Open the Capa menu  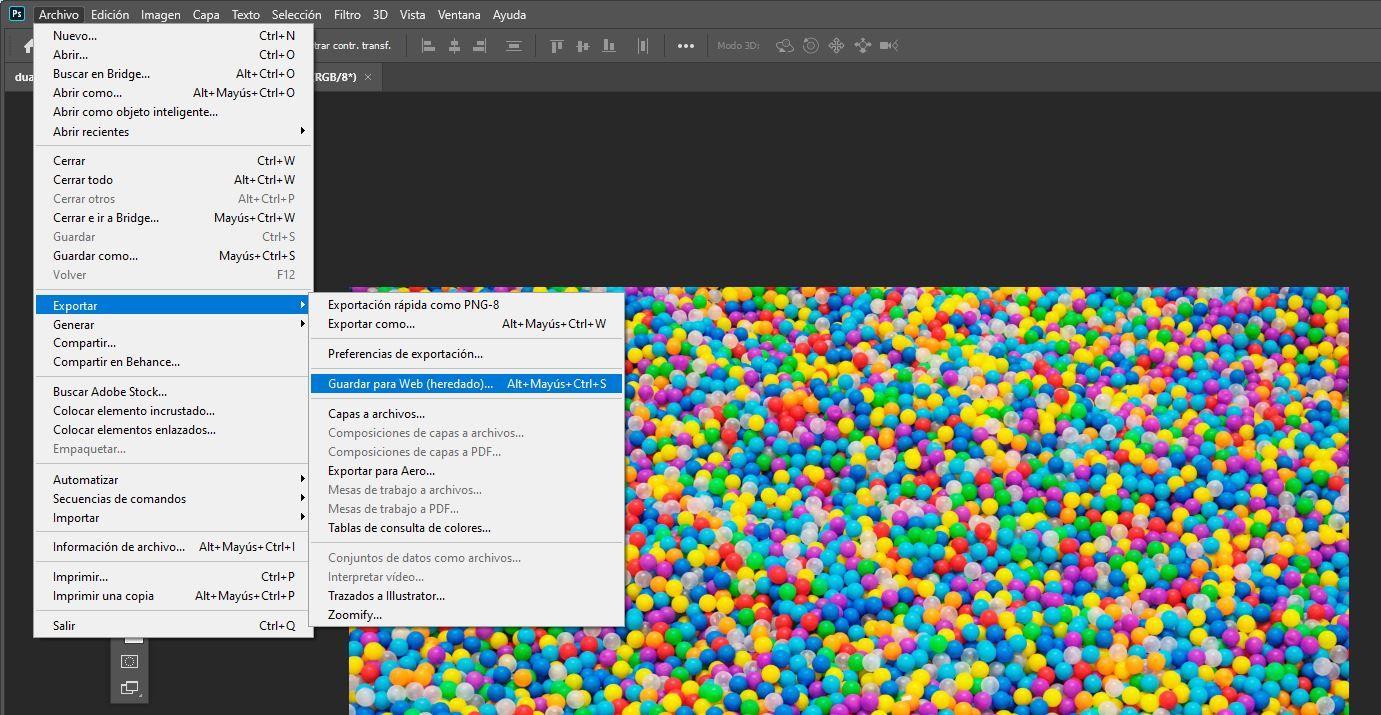point(206,15)
